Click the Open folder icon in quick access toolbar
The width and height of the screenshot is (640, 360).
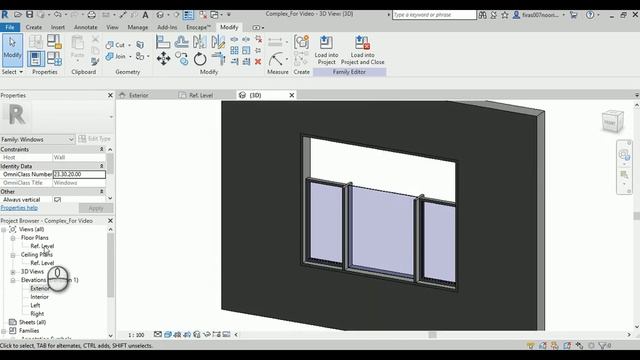point(18,15)
